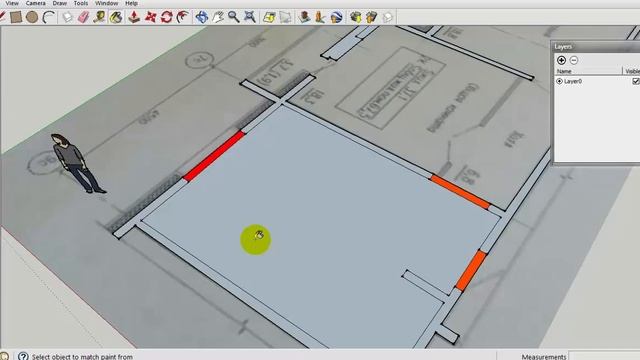The width and height of the screenshot is (640, 360).
Task: Toggle Layer0 visibility checkbox
Action: pos(636,81)
